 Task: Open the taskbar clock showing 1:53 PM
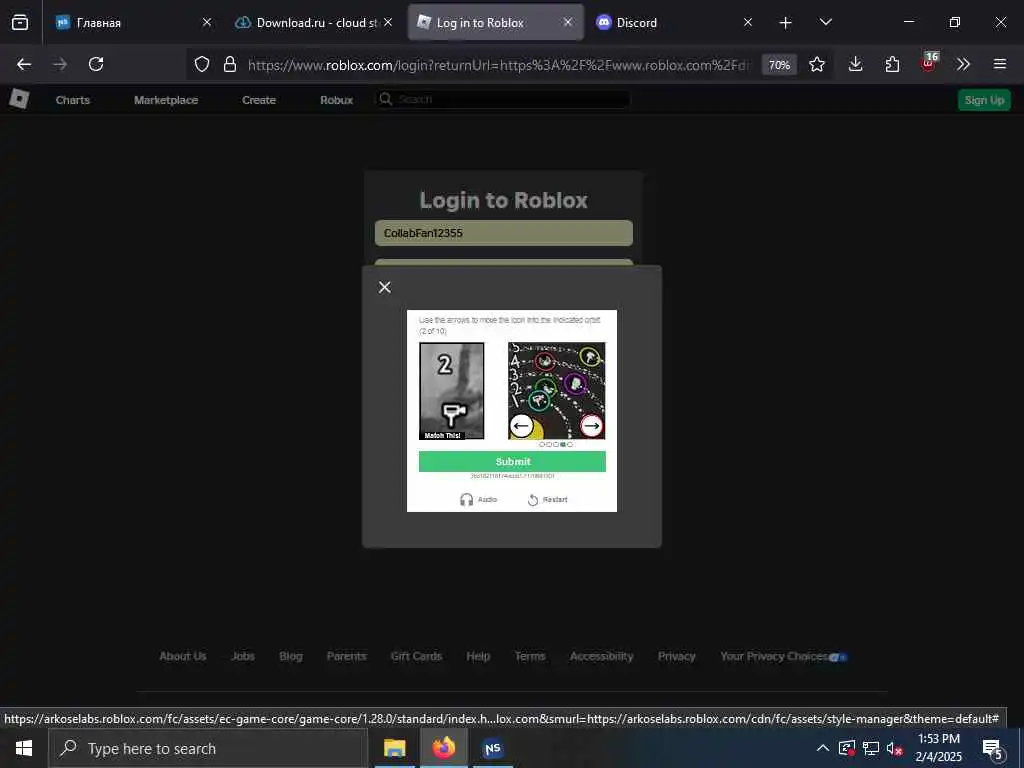tap(938, 748)
